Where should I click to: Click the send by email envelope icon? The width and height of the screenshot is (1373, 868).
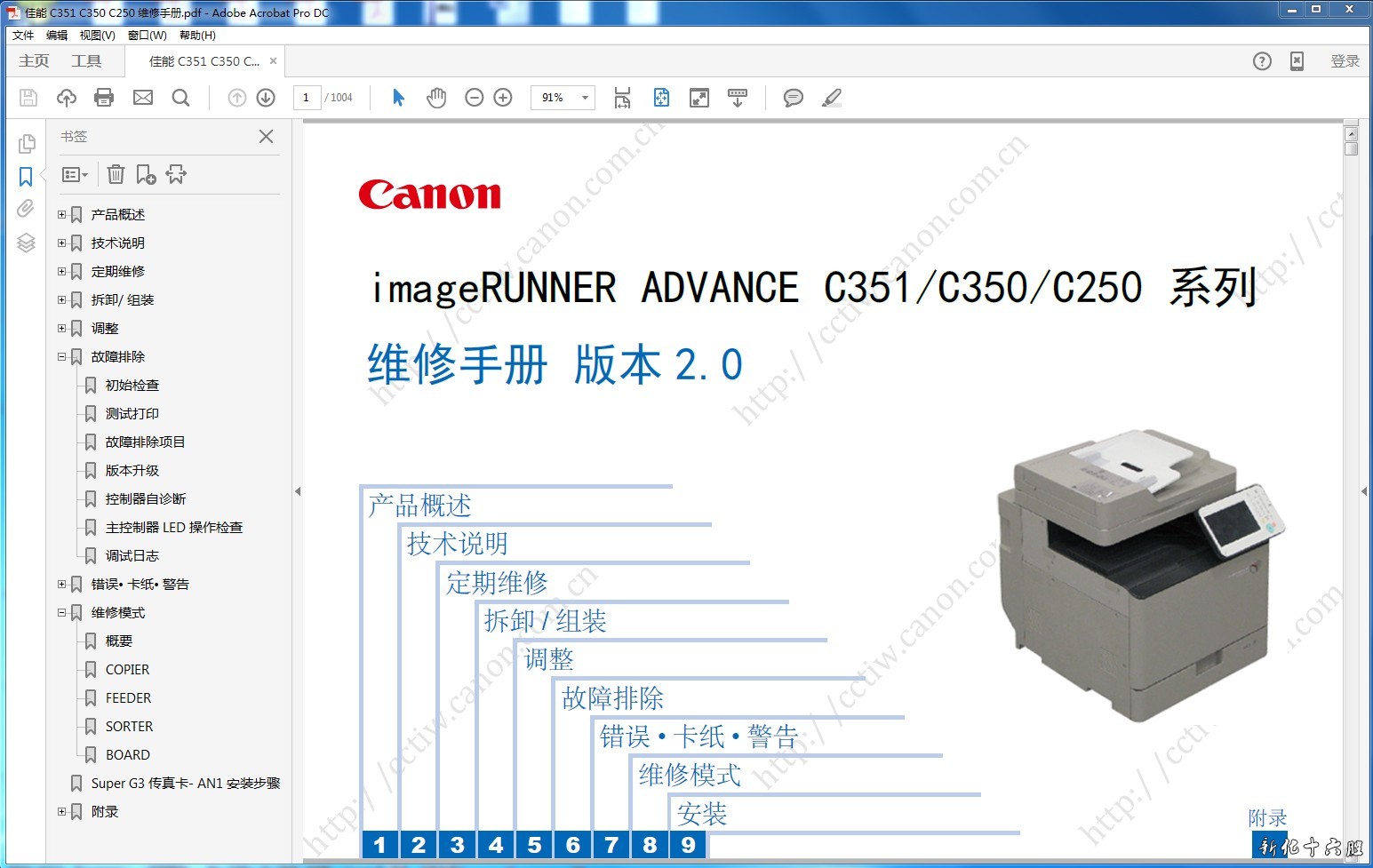[x=143, y=98]
